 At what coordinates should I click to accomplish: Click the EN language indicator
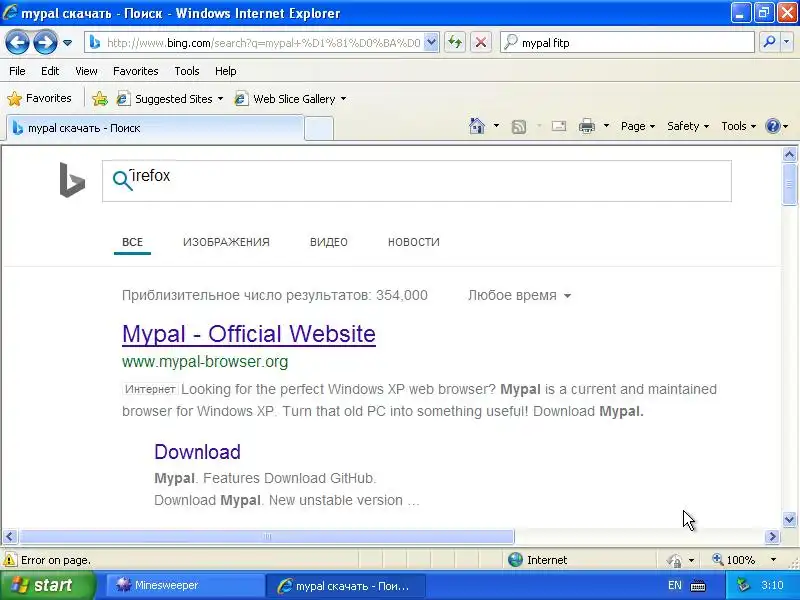point(674,585)
